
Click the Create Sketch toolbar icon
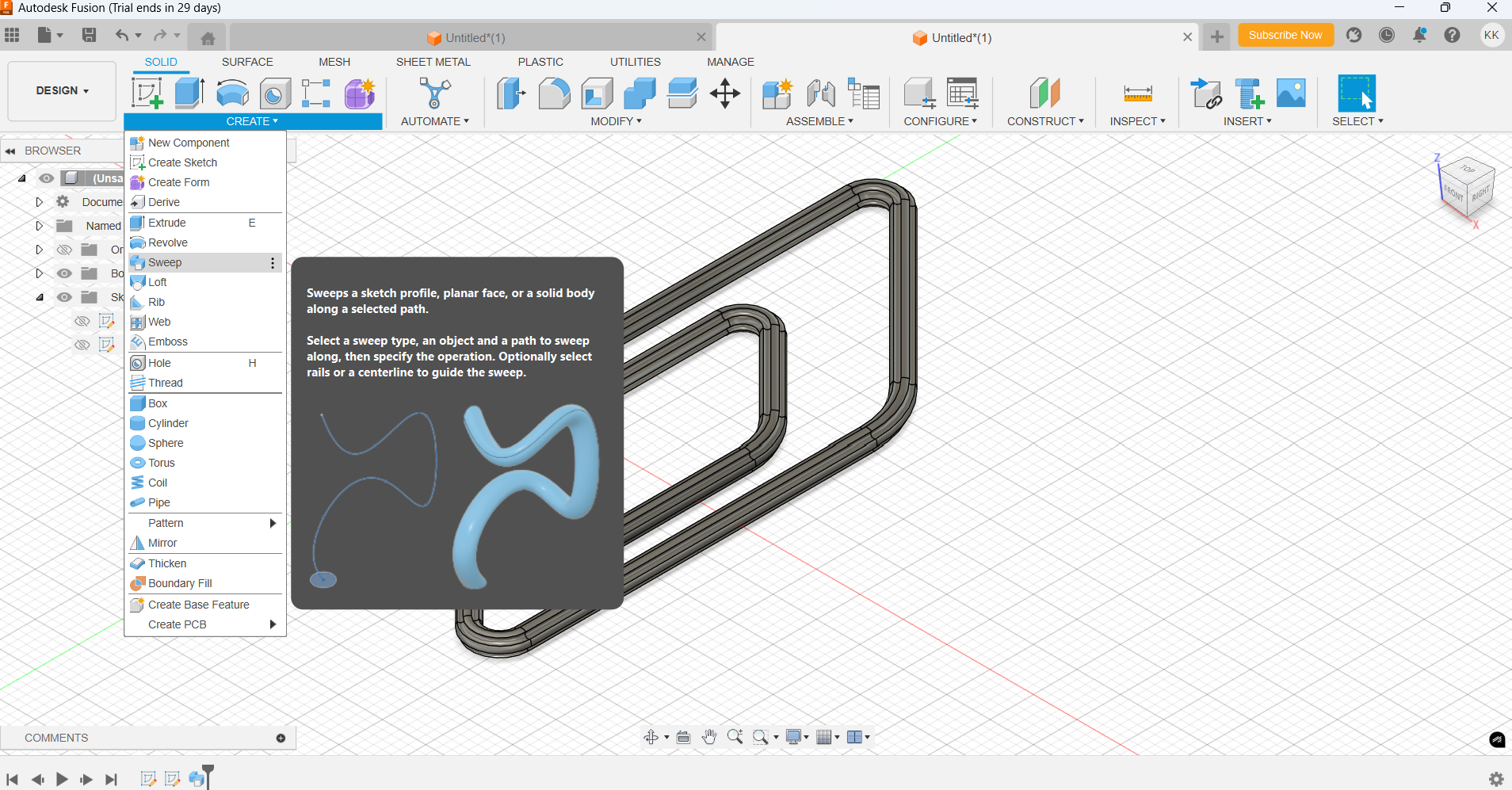147,93
